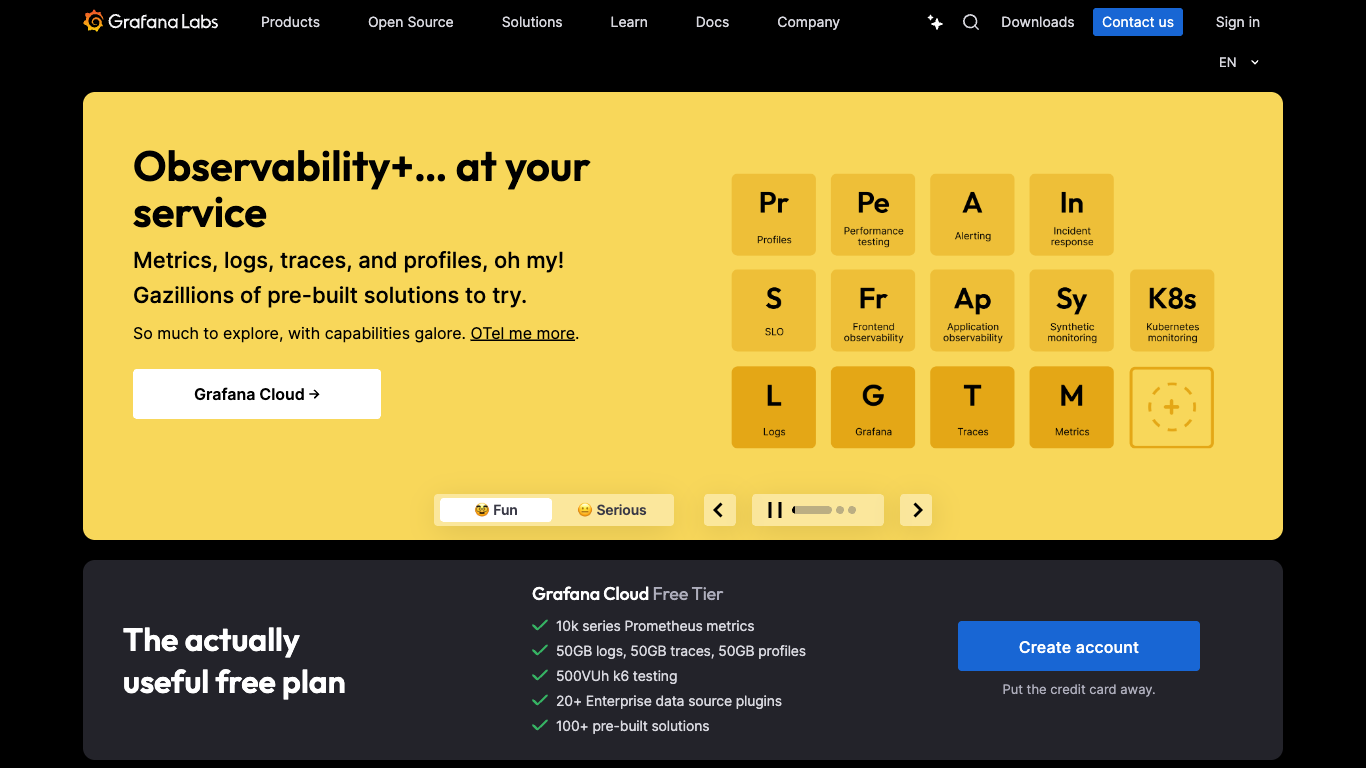Open the Company menu

click(808, 22)
